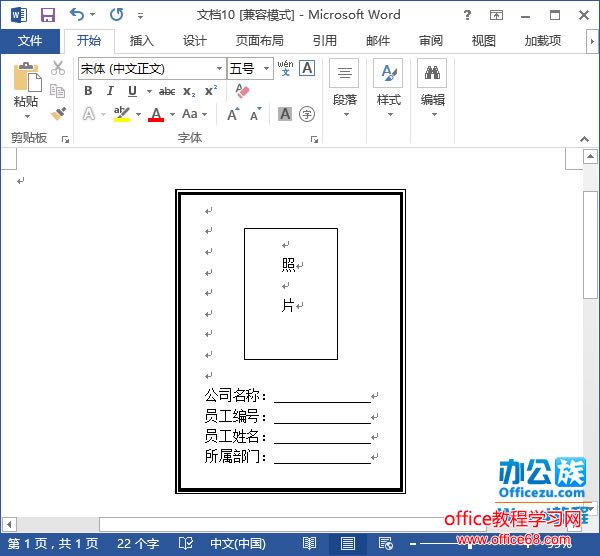600x556 pixels.
Task: Click the spelling check book icon in status bar
Action: [186, 543]
